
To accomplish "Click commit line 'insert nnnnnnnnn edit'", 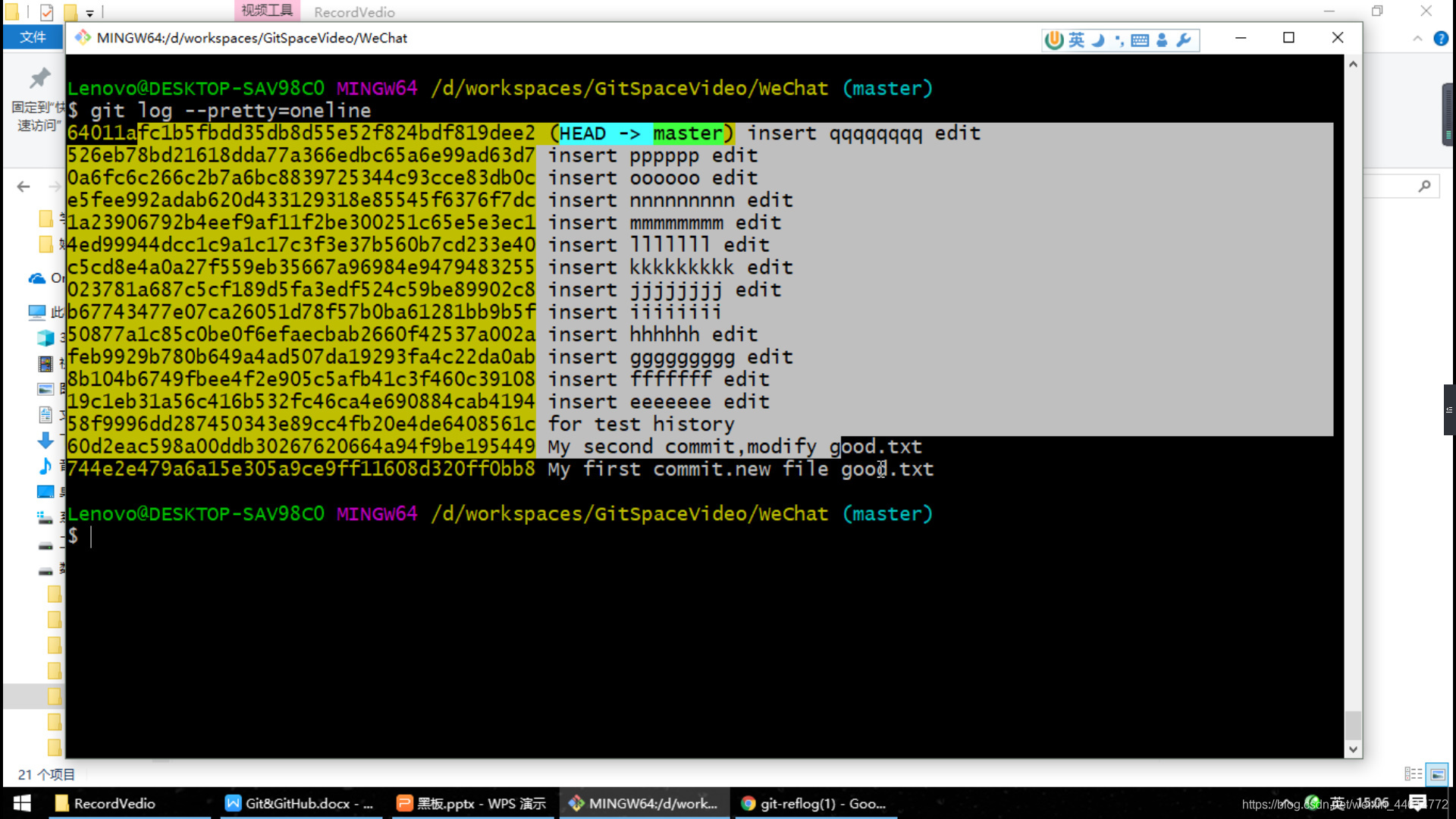I will (x=670, y=201).
